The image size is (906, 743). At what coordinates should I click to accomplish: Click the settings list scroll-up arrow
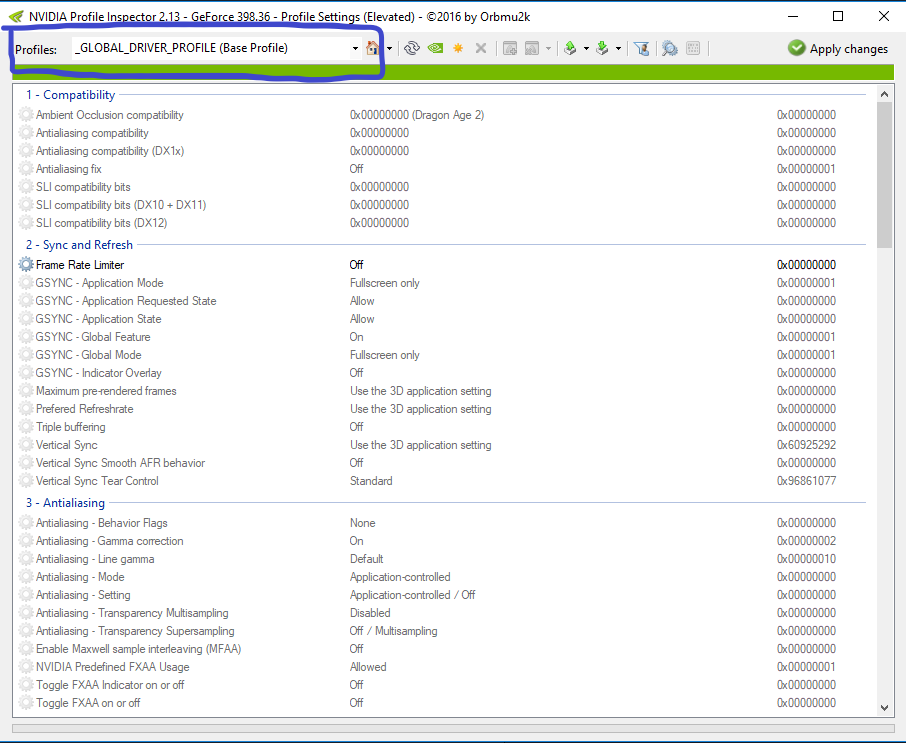(884, 94)
